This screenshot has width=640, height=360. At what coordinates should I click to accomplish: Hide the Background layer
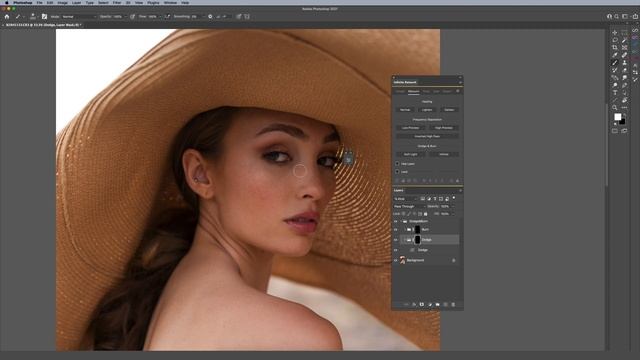(x=396, y=260)
